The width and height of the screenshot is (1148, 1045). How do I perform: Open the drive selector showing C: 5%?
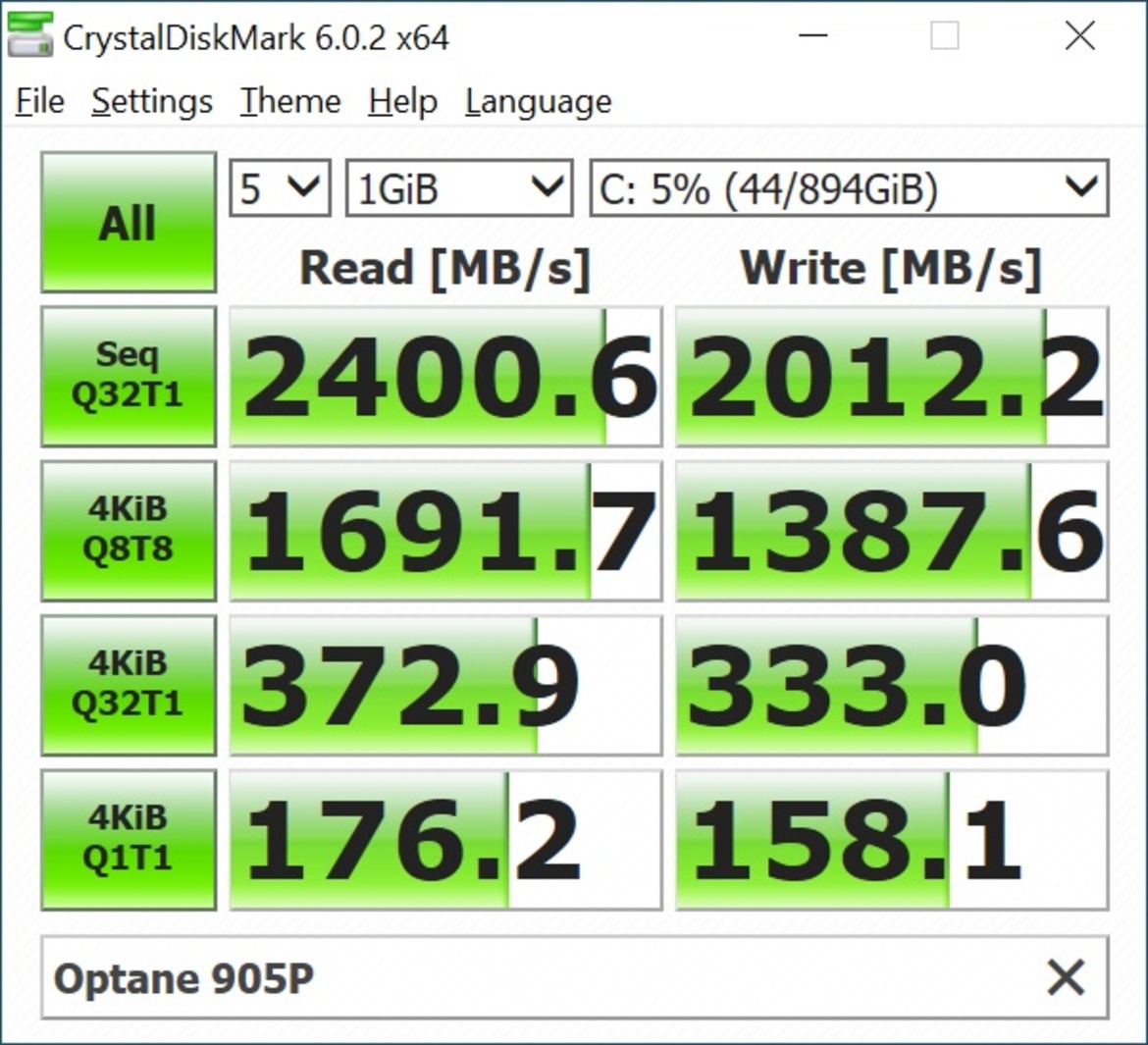coord(850,188)
